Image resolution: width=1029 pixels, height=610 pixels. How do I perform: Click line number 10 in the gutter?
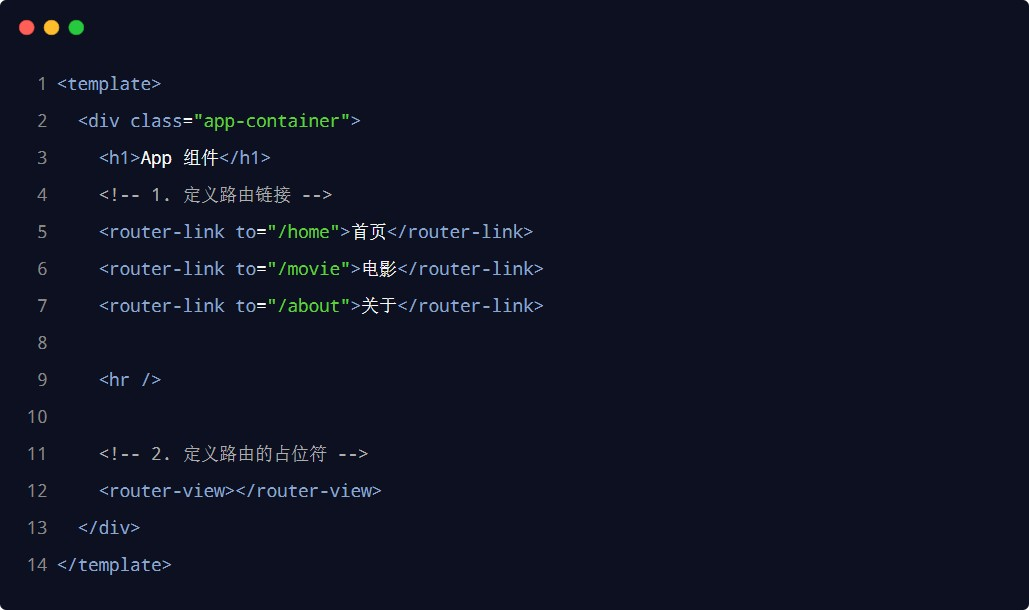pyautogui.click(x=37, y=417)
